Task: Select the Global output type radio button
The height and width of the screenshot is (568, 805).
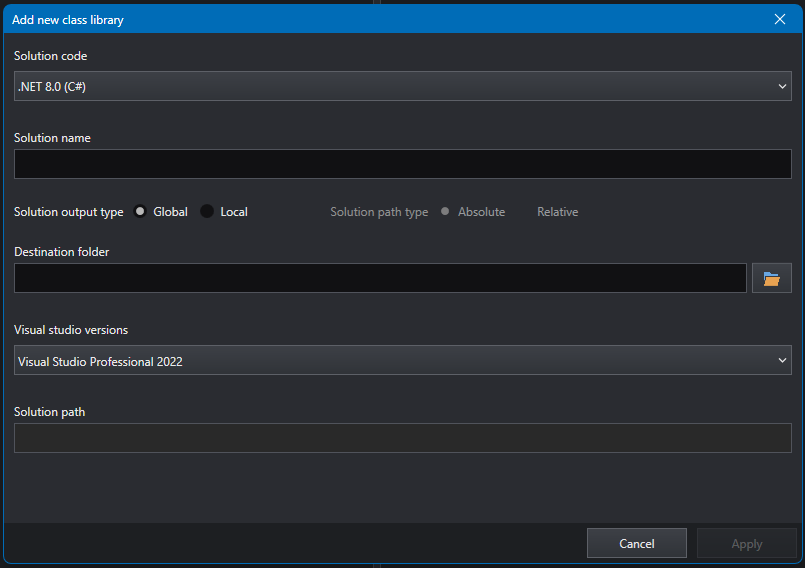Action: click(140, 212)
